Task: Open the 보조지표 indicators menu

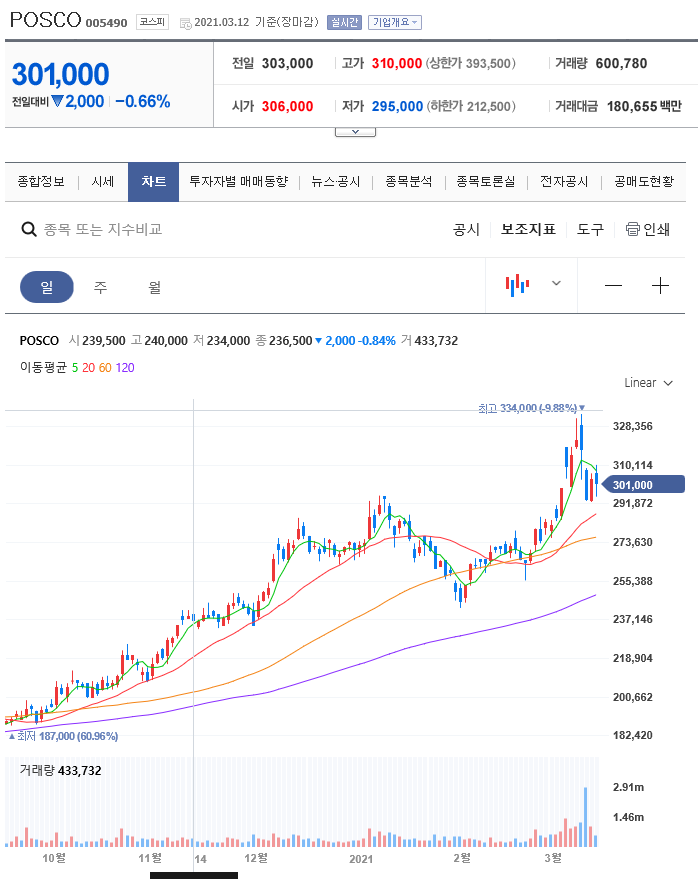Action: coord(528,229)
